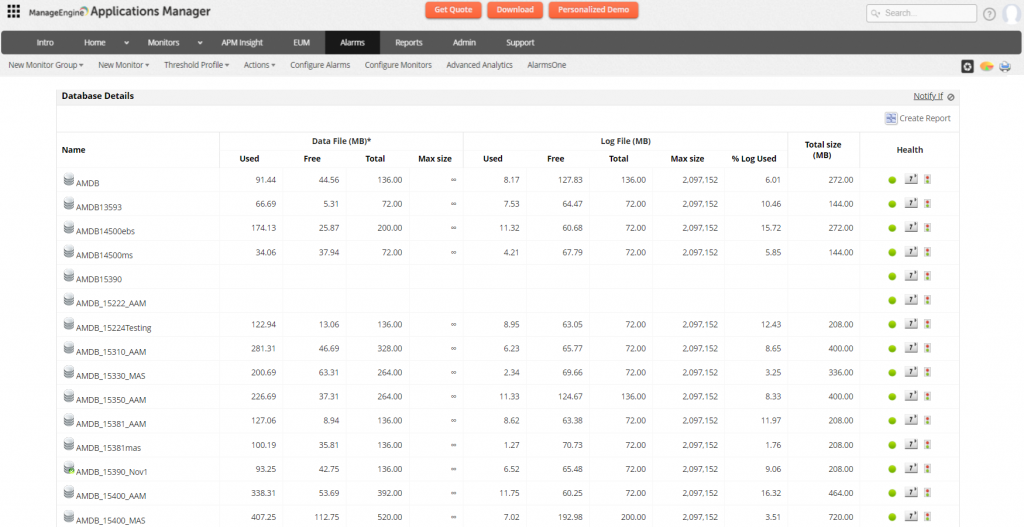
Task: Click into the Search input field
Action: click(x=926, y=13)
